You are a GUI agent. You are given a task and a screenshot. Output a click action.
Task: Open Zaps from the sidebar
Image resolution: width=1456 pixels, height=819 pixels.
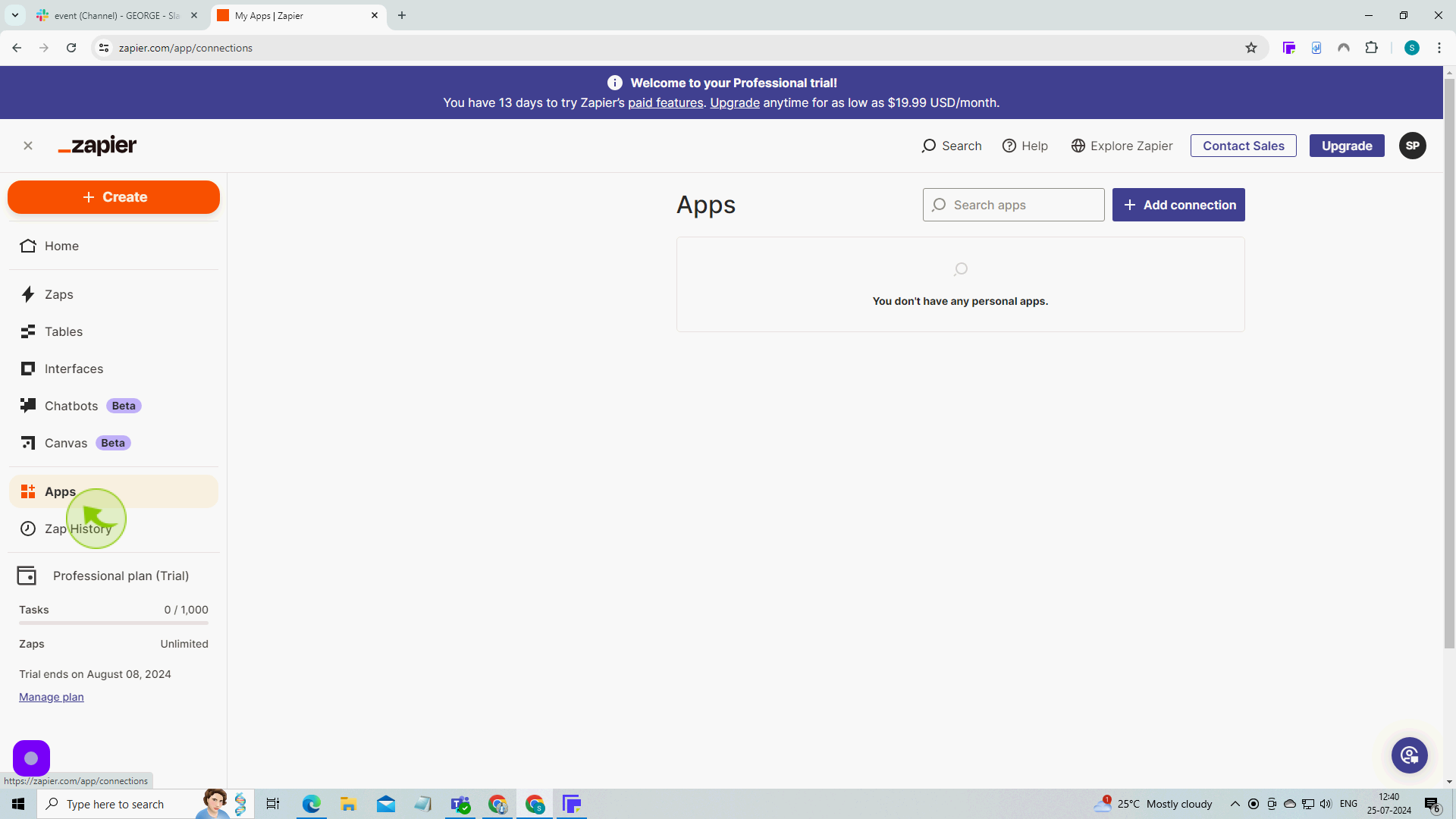tap(114, 294)
